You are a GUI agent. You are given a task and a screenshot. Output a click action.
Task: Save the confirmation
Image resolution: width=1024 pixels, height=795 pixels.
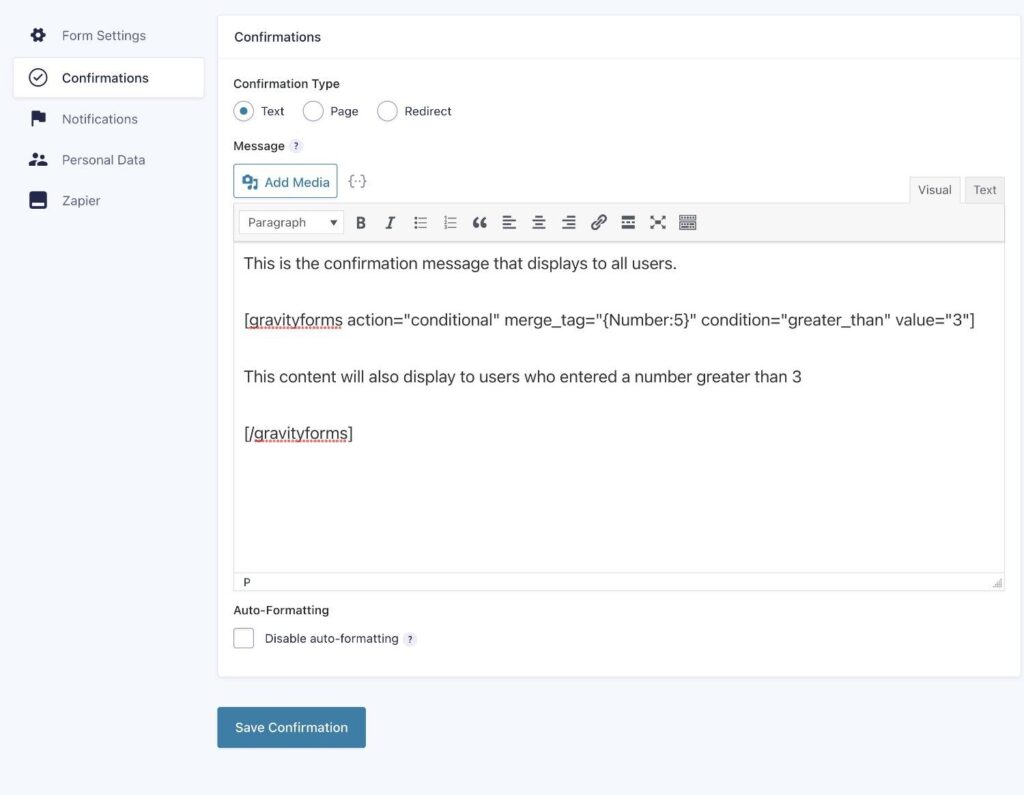[291, 727]
